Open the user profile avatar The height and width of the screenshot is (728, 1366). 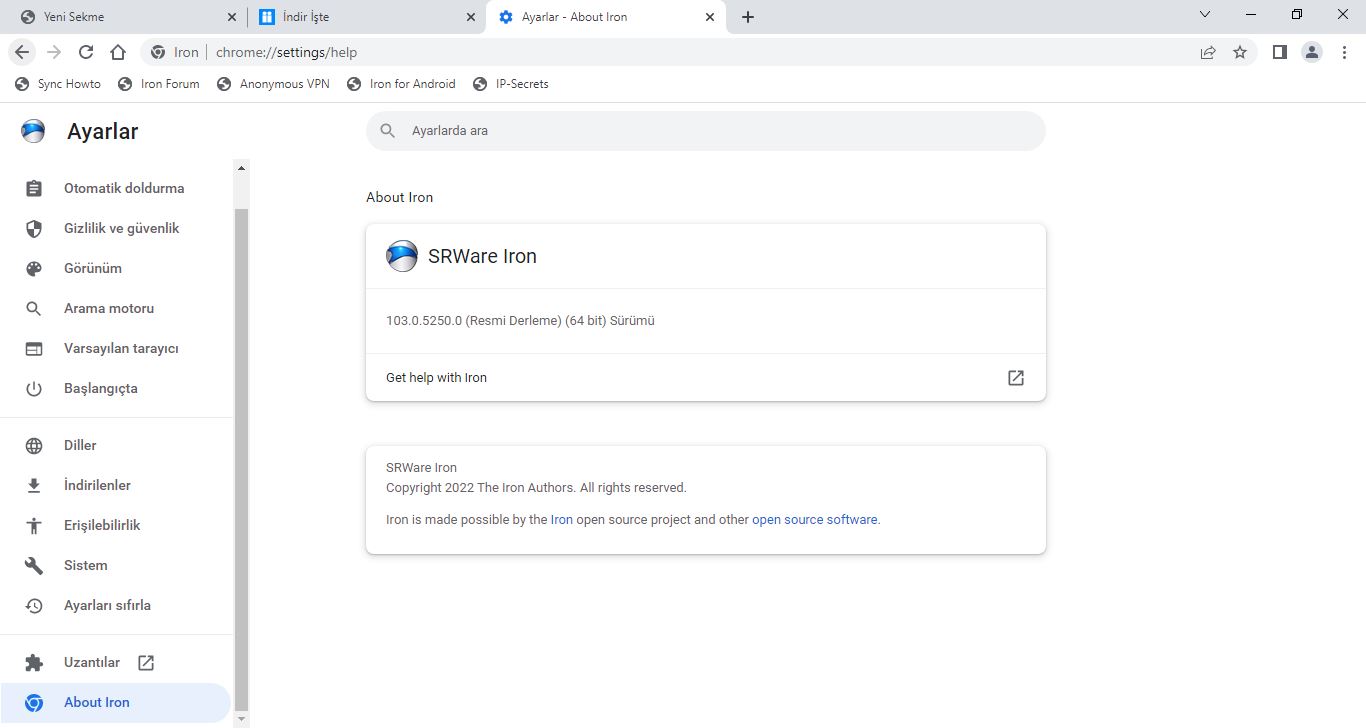[1312, 52]
